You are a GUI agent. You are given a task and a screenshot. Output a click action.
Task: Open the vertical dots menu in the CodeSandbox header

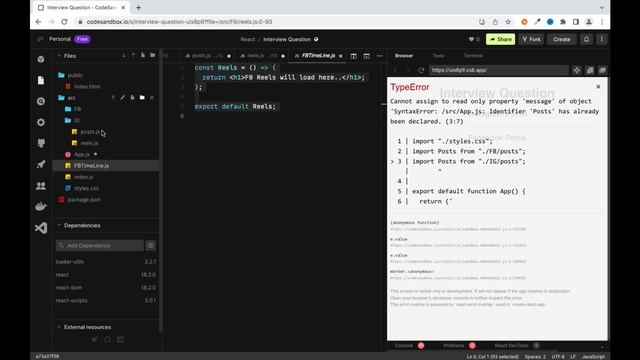[x=602, y=39]
